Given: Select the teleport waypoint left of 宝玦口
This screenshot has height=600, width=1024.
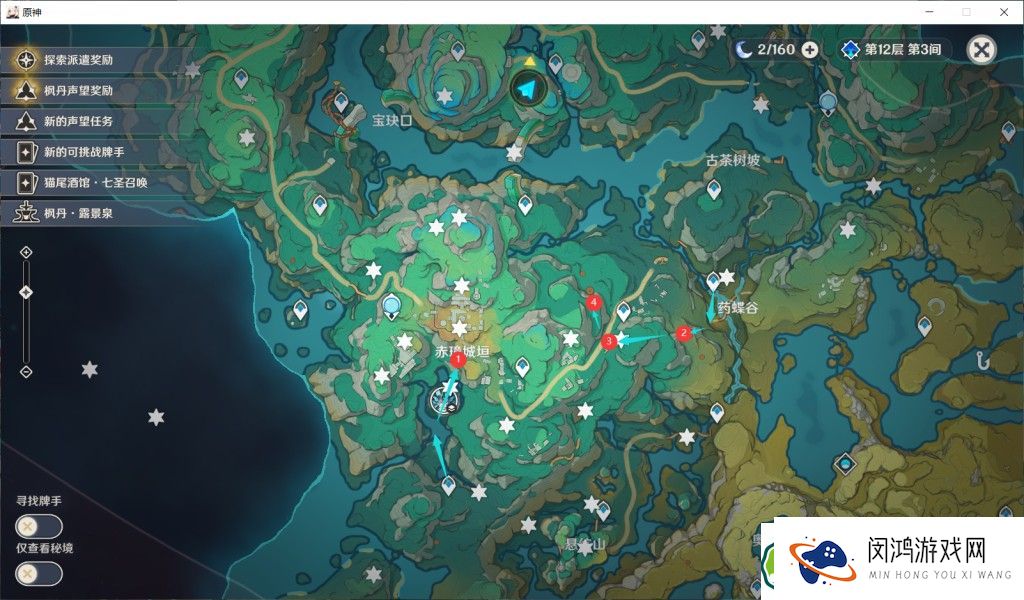Looking at the screenshot, I should point(341,102).
